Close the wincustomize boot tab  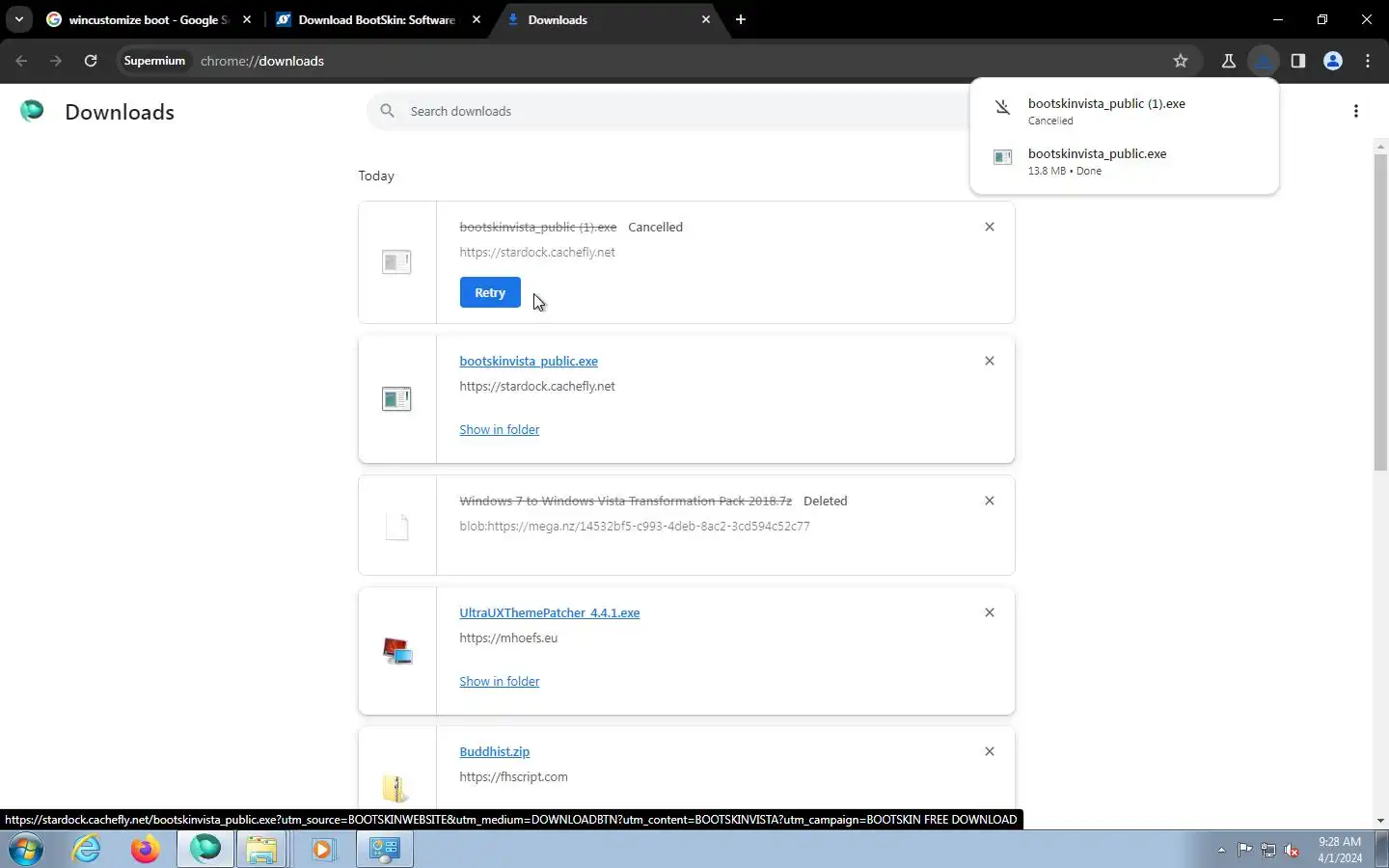point(247,19)
